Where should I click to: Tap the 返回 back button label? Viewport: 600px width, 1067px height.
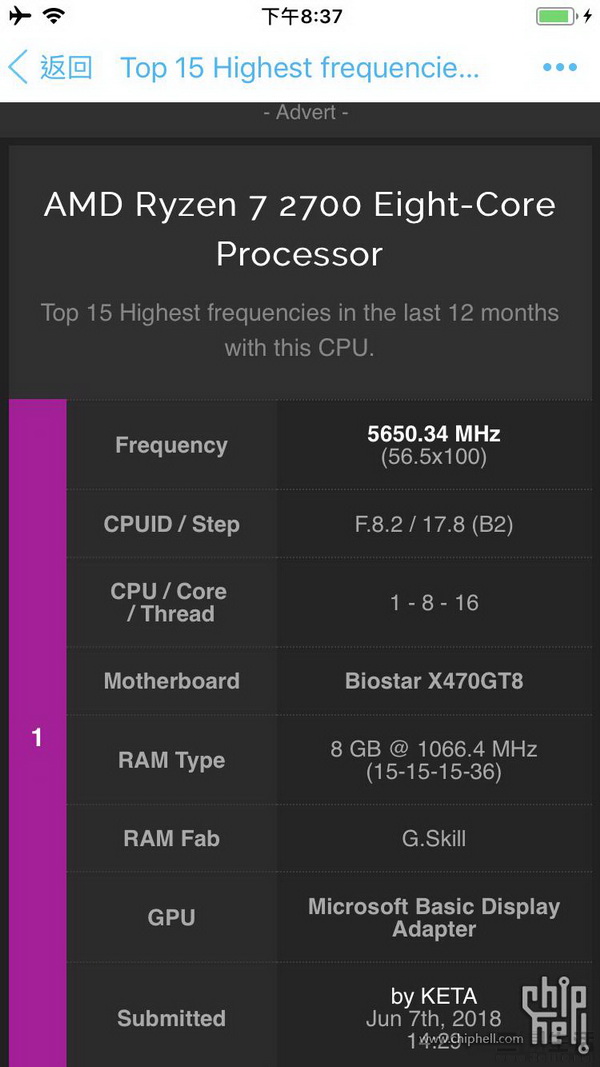click(66, 67)
